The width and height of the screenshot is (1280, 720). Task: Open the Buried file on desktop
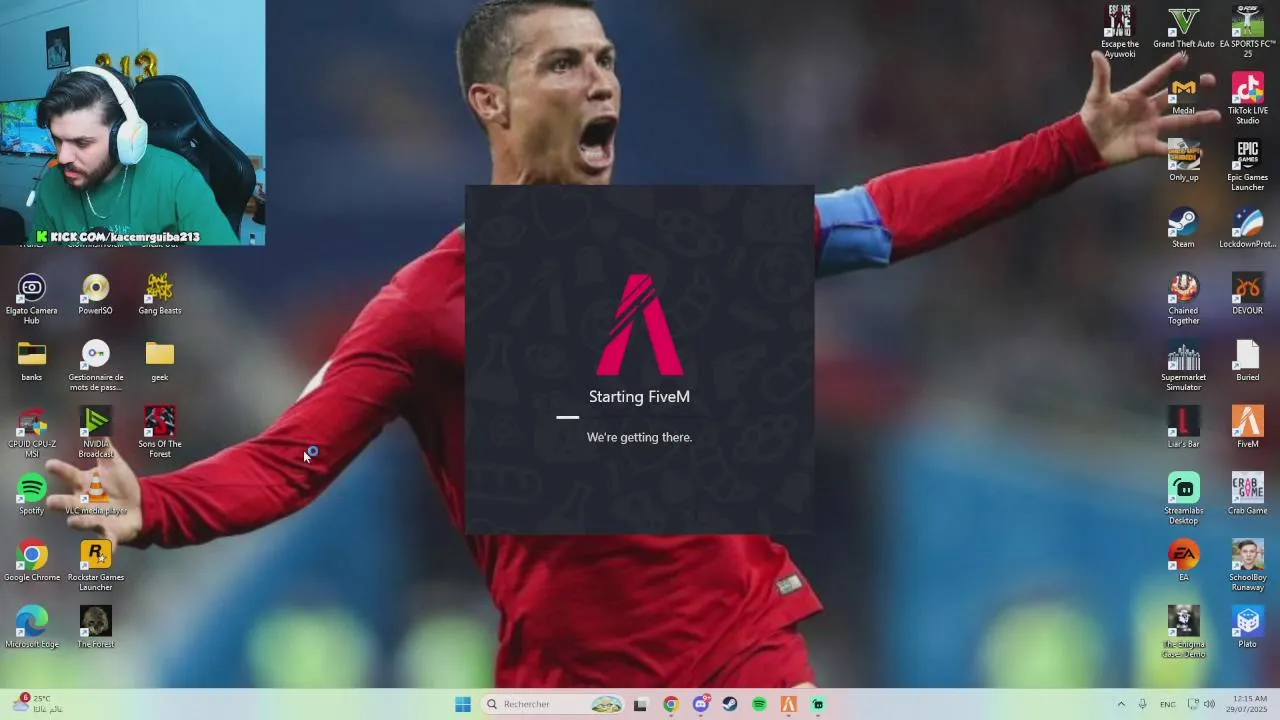point(1247,361)
